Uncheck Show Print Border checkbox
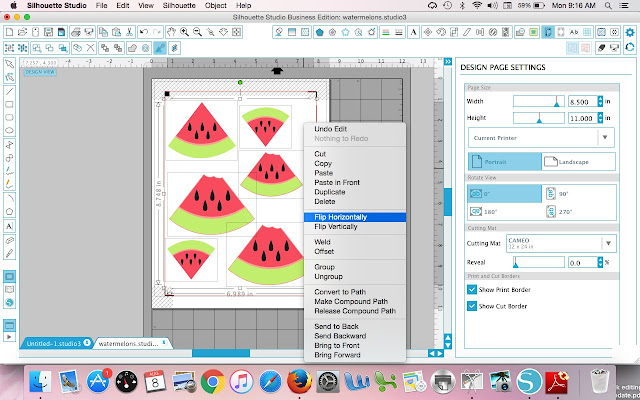This screenshot has height=400, width=640. [472, 289]
